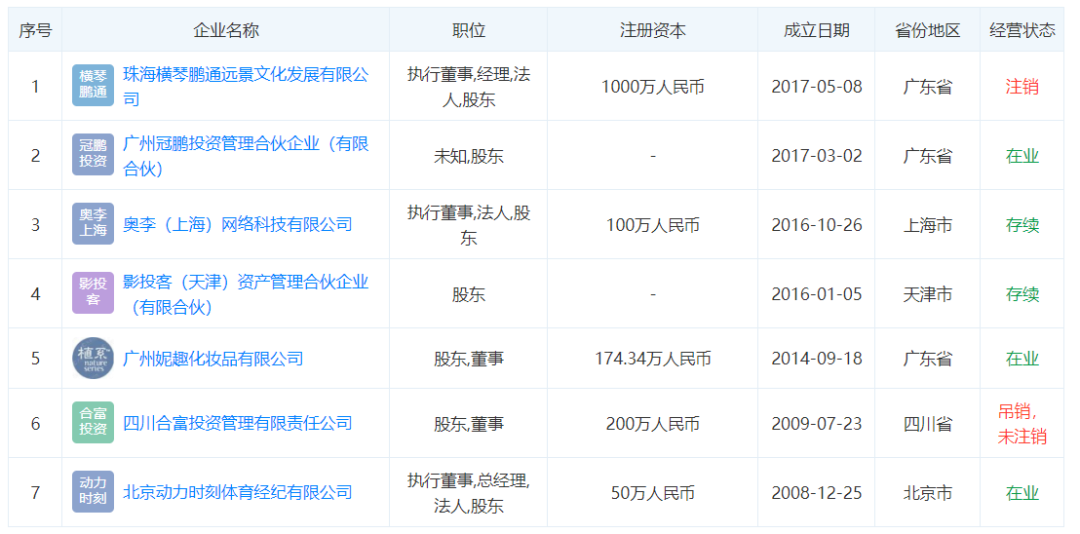1080x534 pixels.
Task: Click 广东省 in the 珠海横琴鹏通 row
Action: pyautogui.click(x=927, y=87)
